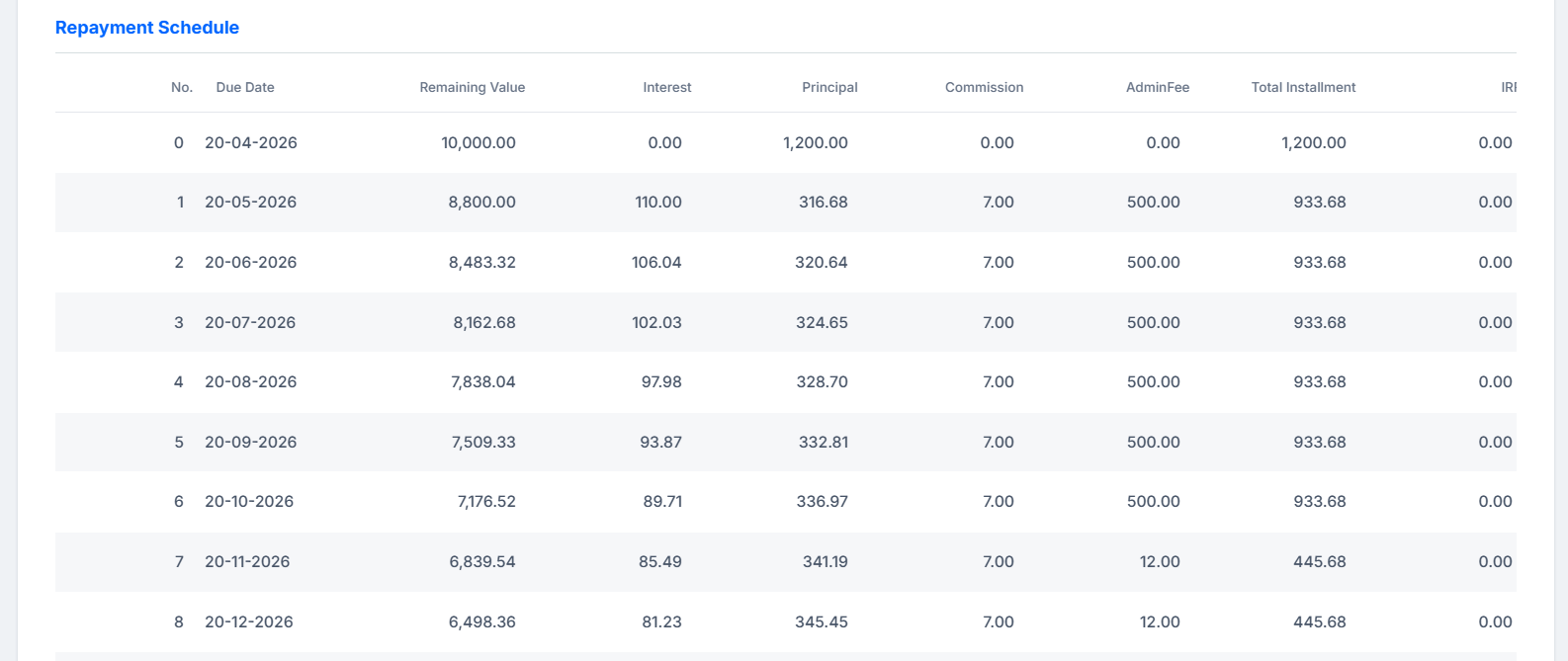Screen dimensions: 1568x661
Task: Click the Commission column header
Action: click(985, 87)
